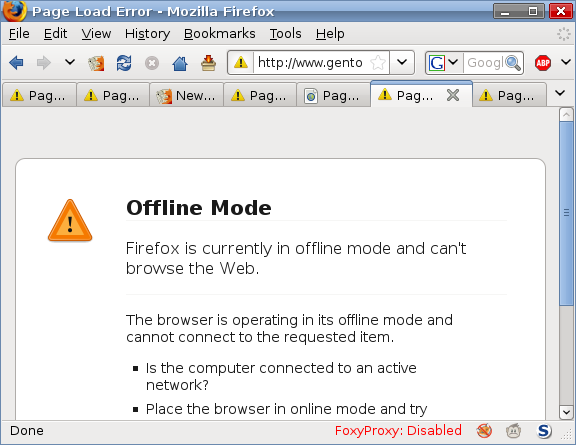Image resolution: width=576 pixels, height=445 pixels.
Task: Click the FoxyProxy: Disabled status text
Action: tap(398, 431)
